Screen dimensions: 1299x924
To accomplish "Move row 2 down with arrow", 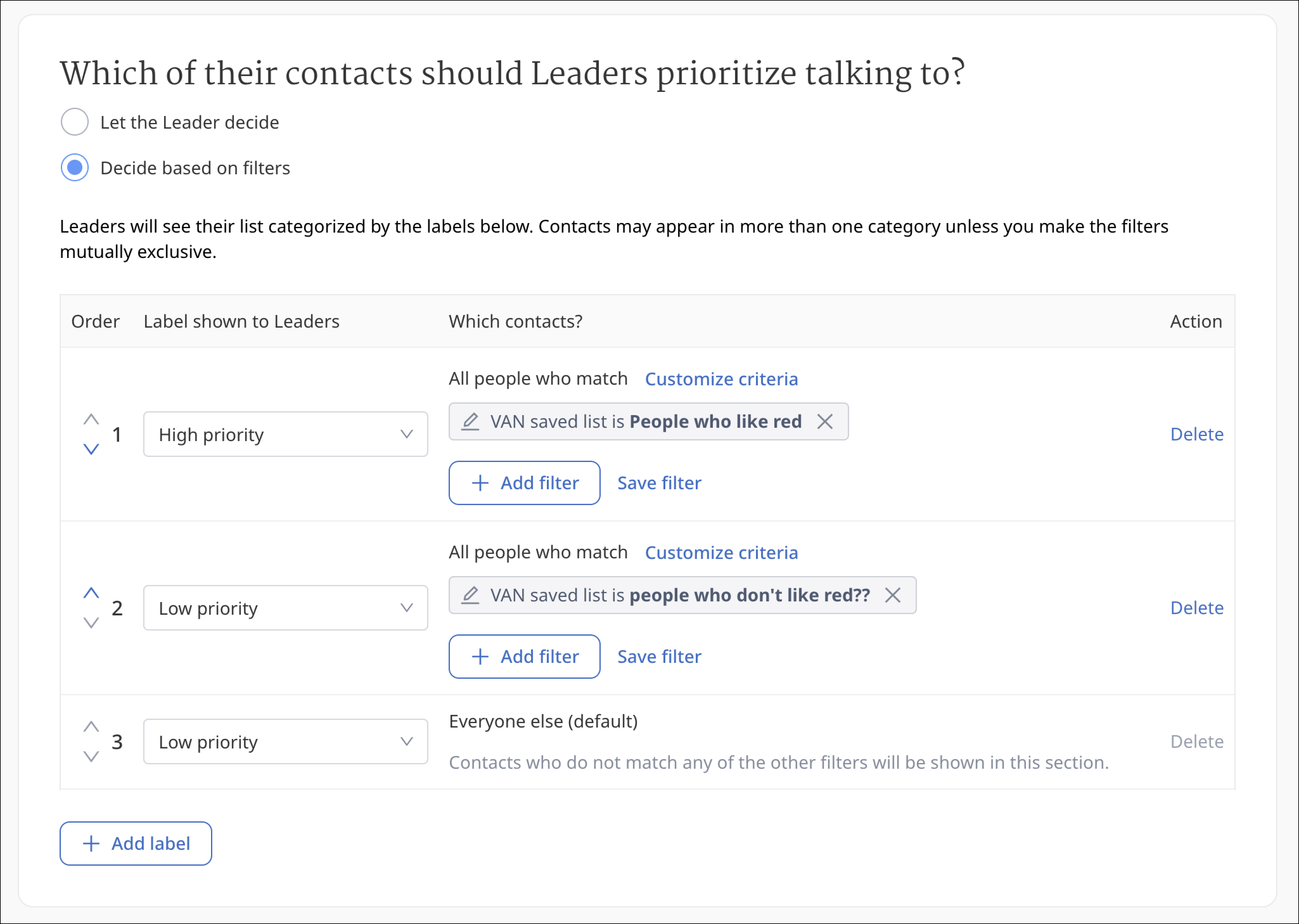I will (x=91, y=623).
